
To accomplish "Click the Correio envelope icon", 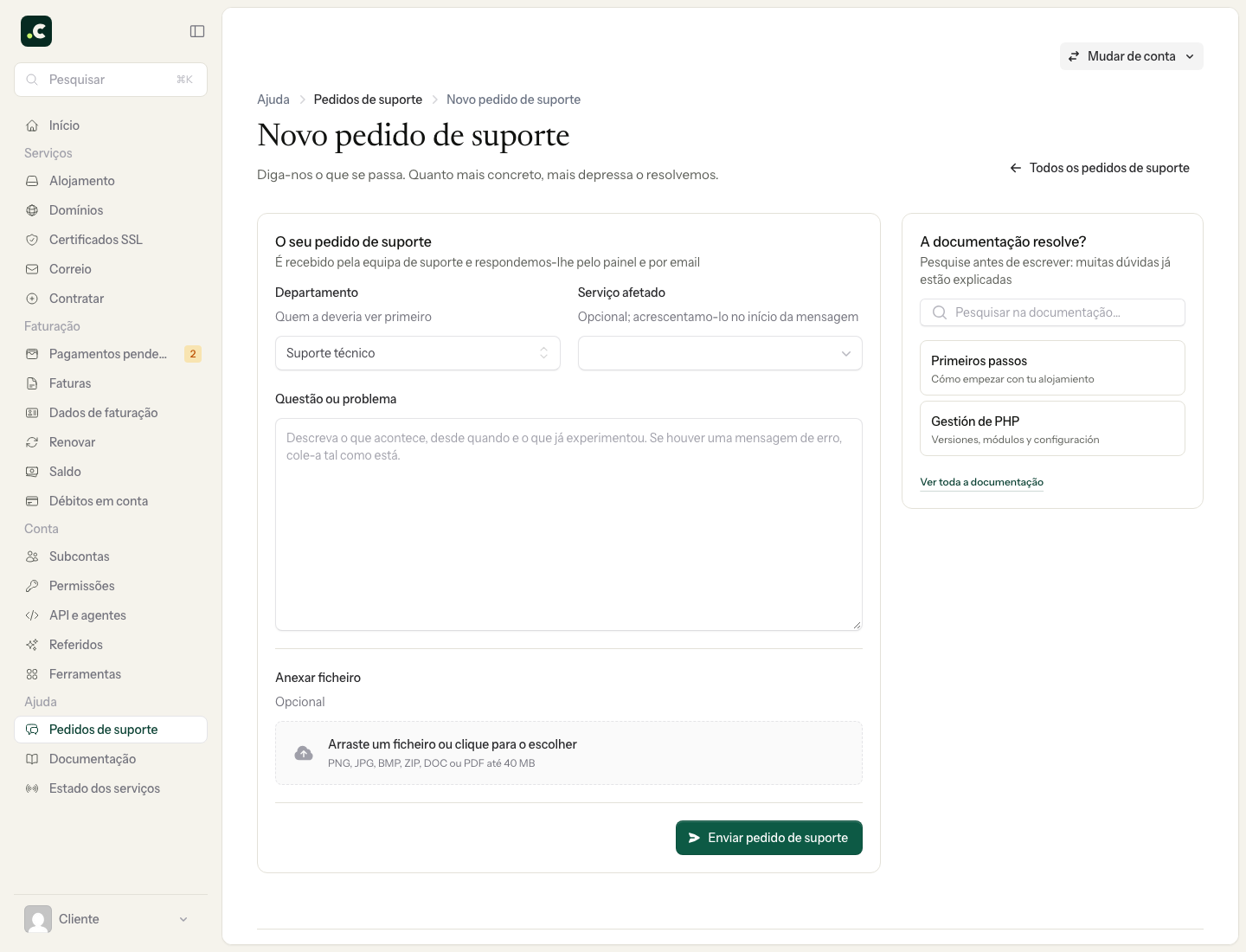I will tap(32, 269).
